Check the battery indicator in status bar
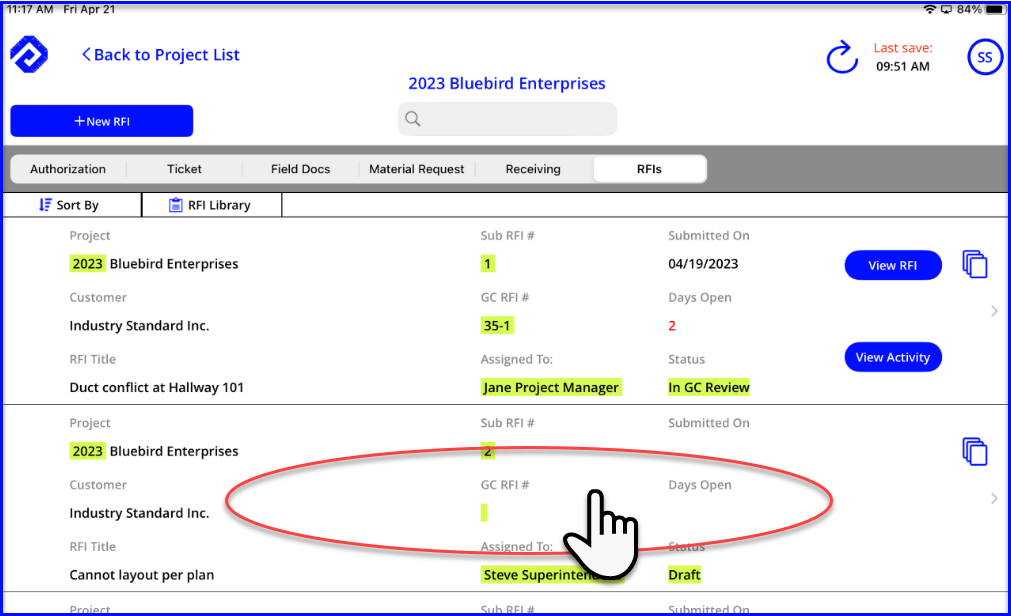The height and width of the screenshot is (616, 1011). [994, 9]
